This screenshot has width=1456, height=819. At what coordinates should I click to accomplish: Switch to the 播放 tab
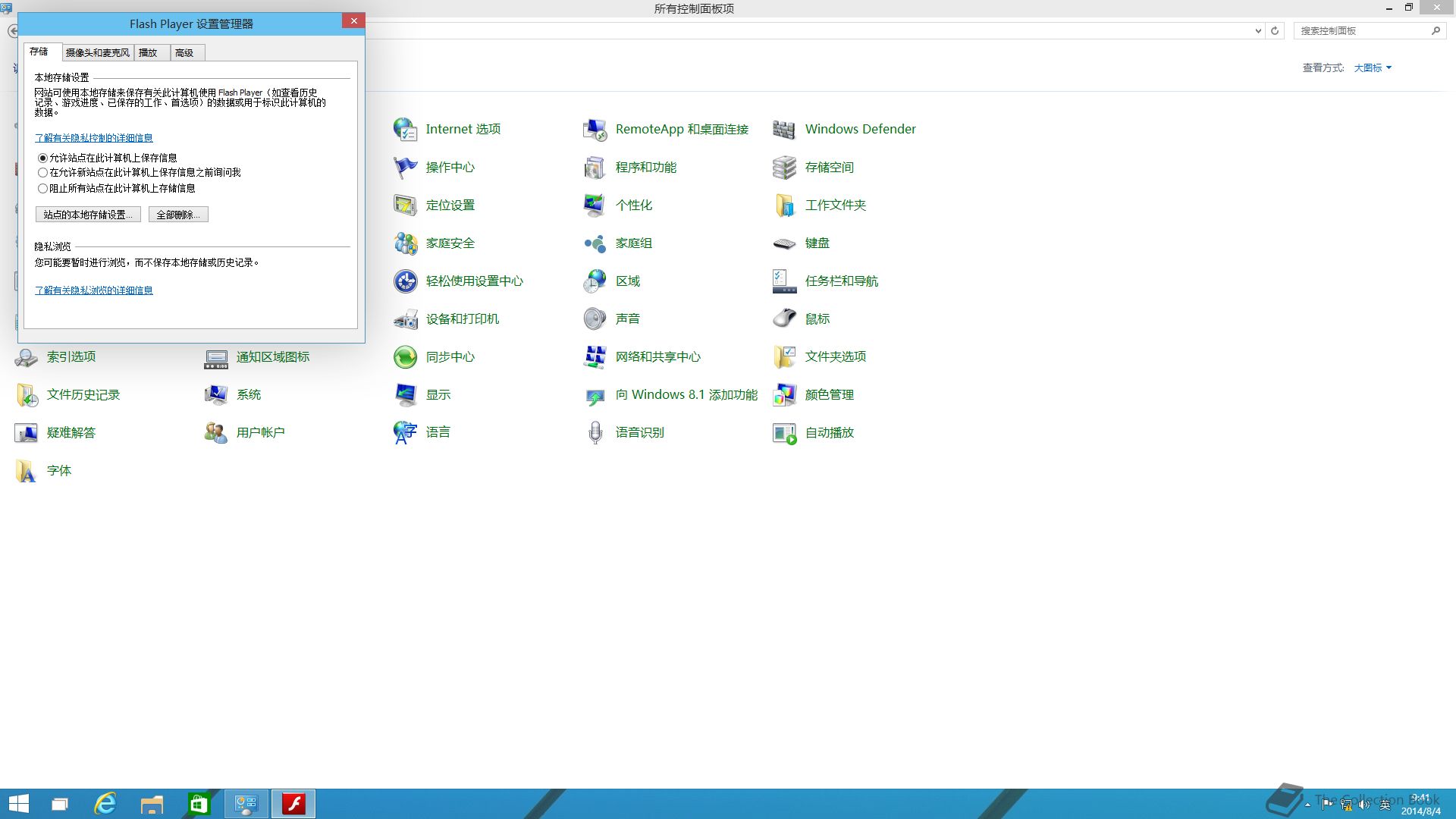pos(152,53)
